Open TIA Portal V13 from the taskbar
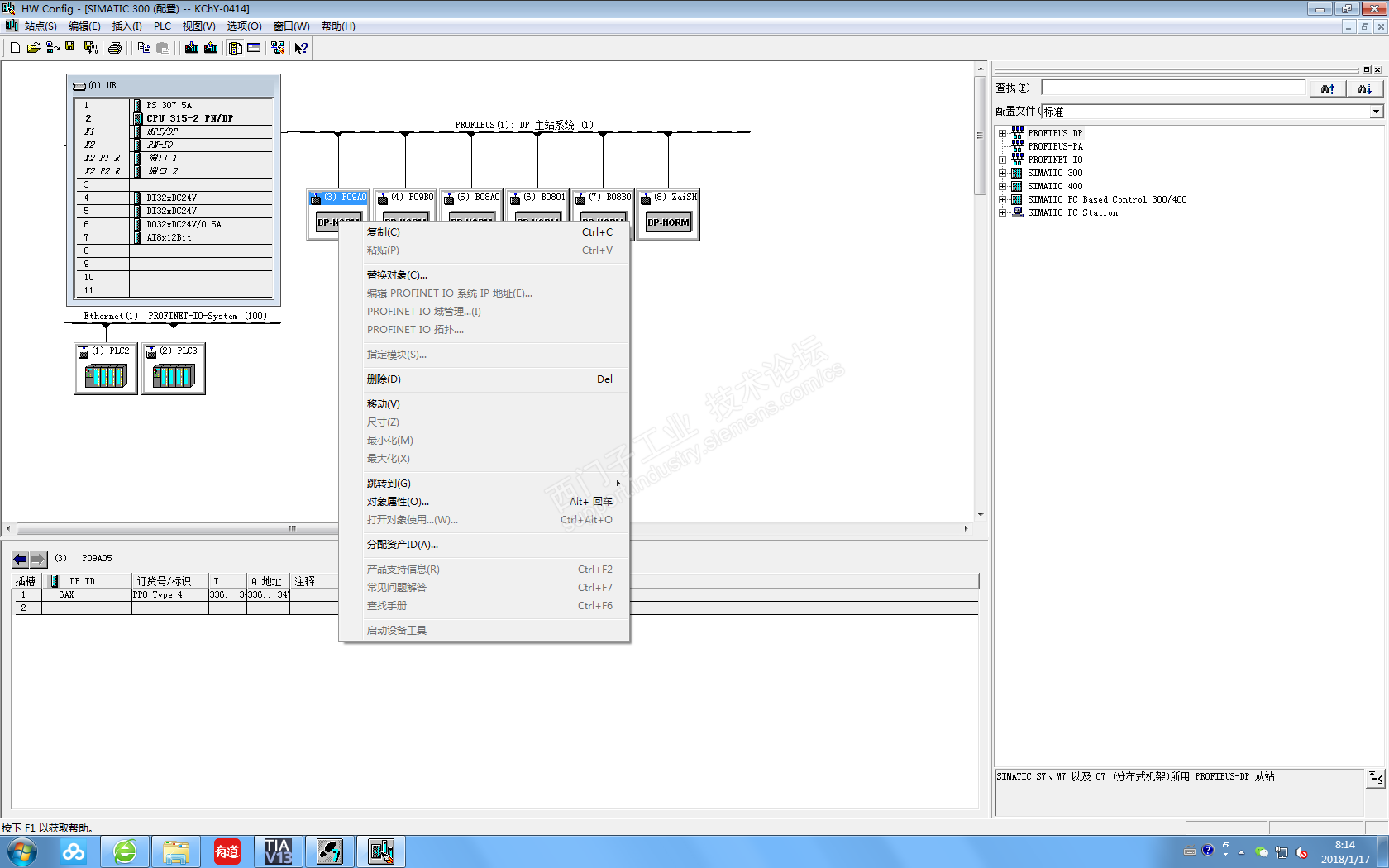The width and height of the screenshot is (1389, 868). pyautogui.click(x=279, y=851)
